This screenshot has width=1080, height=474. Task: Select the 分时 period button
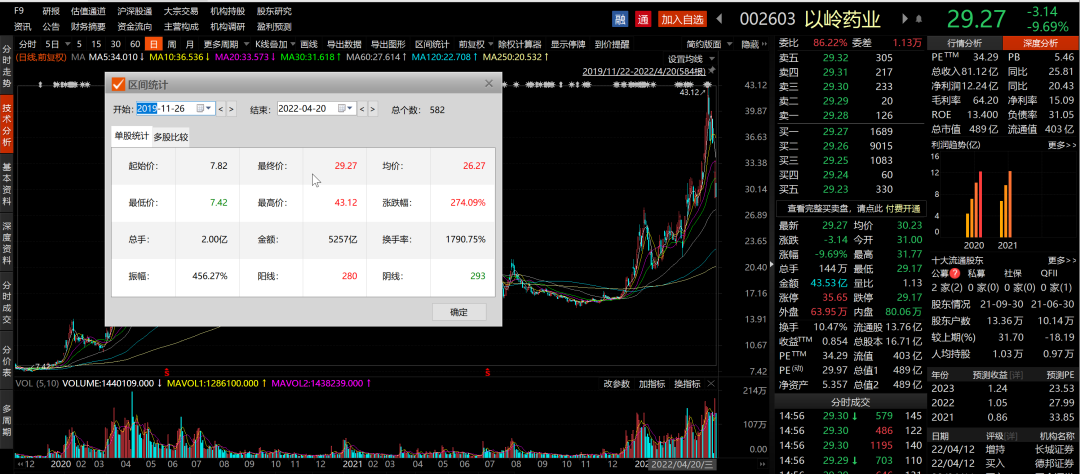pos(28,44)
